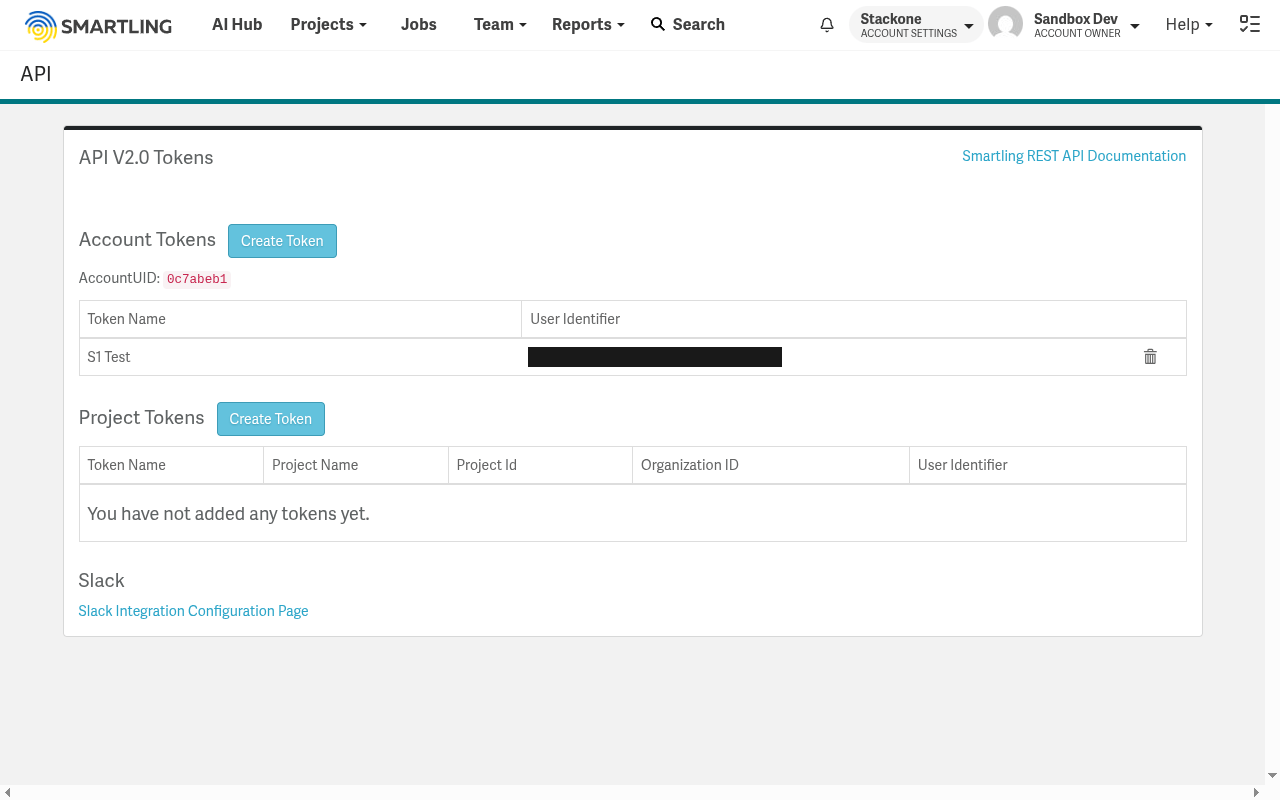Click the Smartling logo
The height and width of the screenshot is (800, 1280).
[98, 26]
